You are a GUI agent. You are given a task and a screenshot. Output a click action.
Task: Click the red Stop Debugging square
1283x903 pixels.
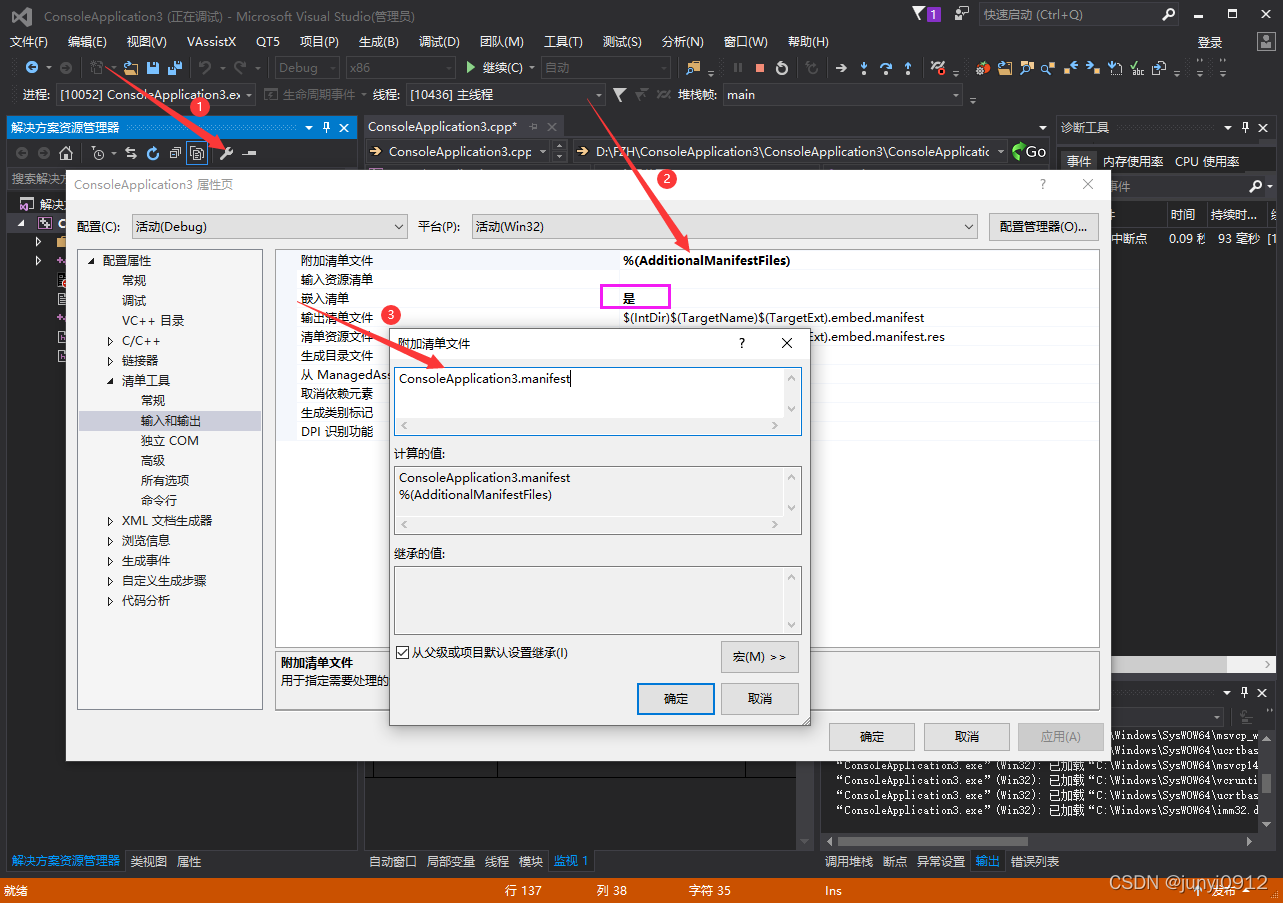tap(760, 68)
